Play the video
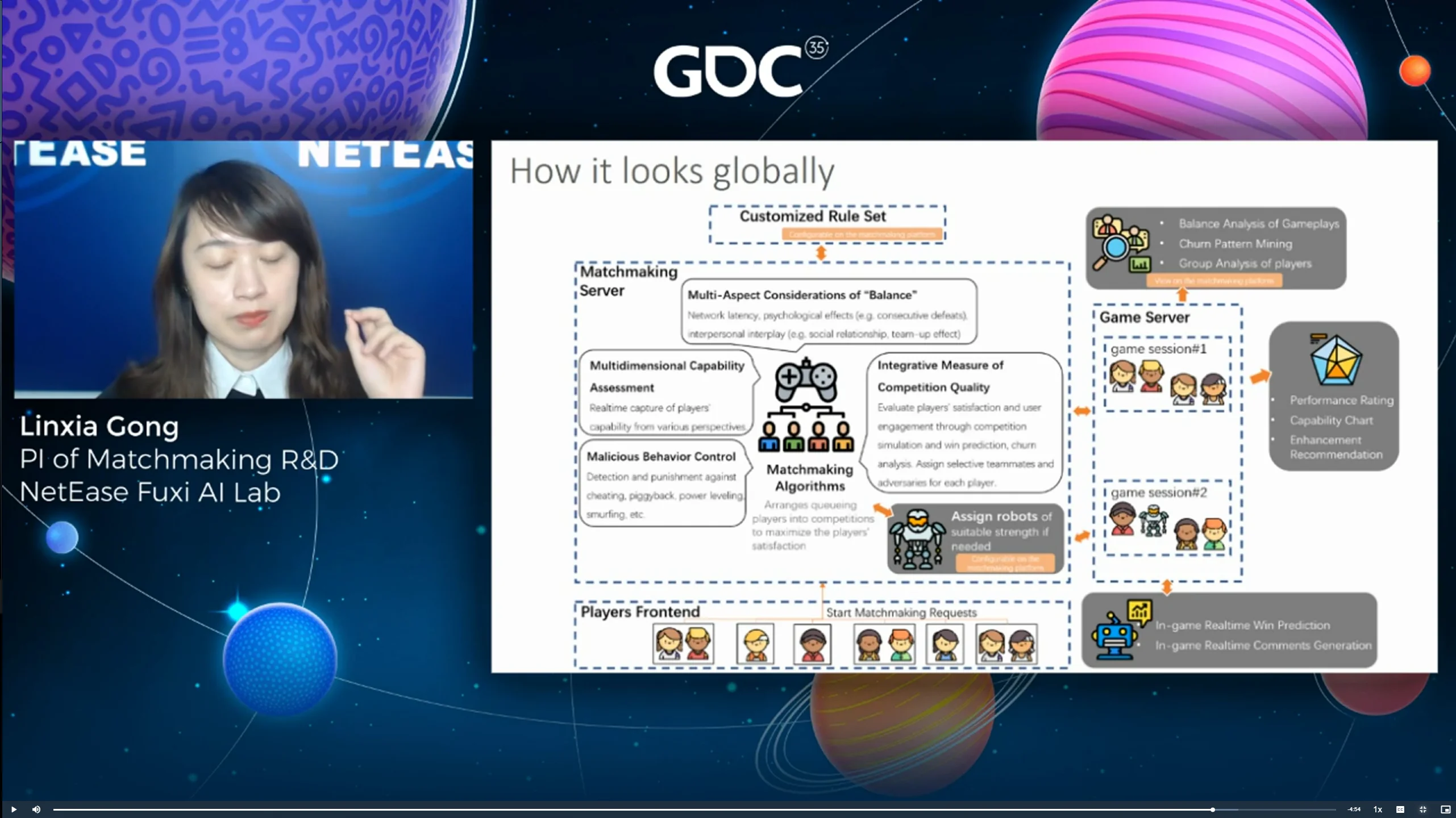Image resolution: width=1456 pixels, height=818 pixels. point(14,809)
